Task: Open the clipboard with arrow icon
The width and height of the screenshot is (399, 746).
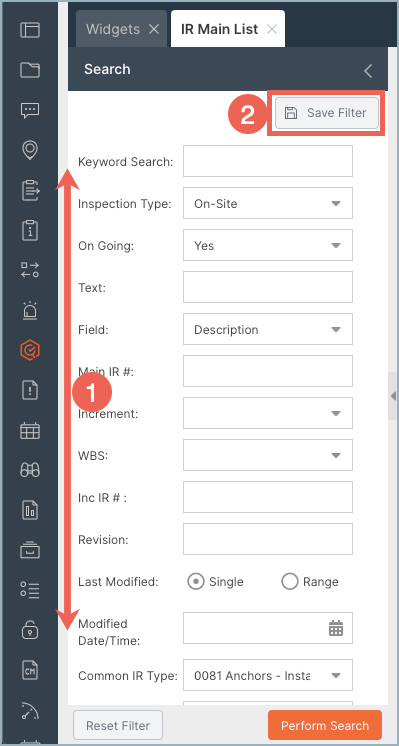Action: pyautogui.click(x=30, y=190)
